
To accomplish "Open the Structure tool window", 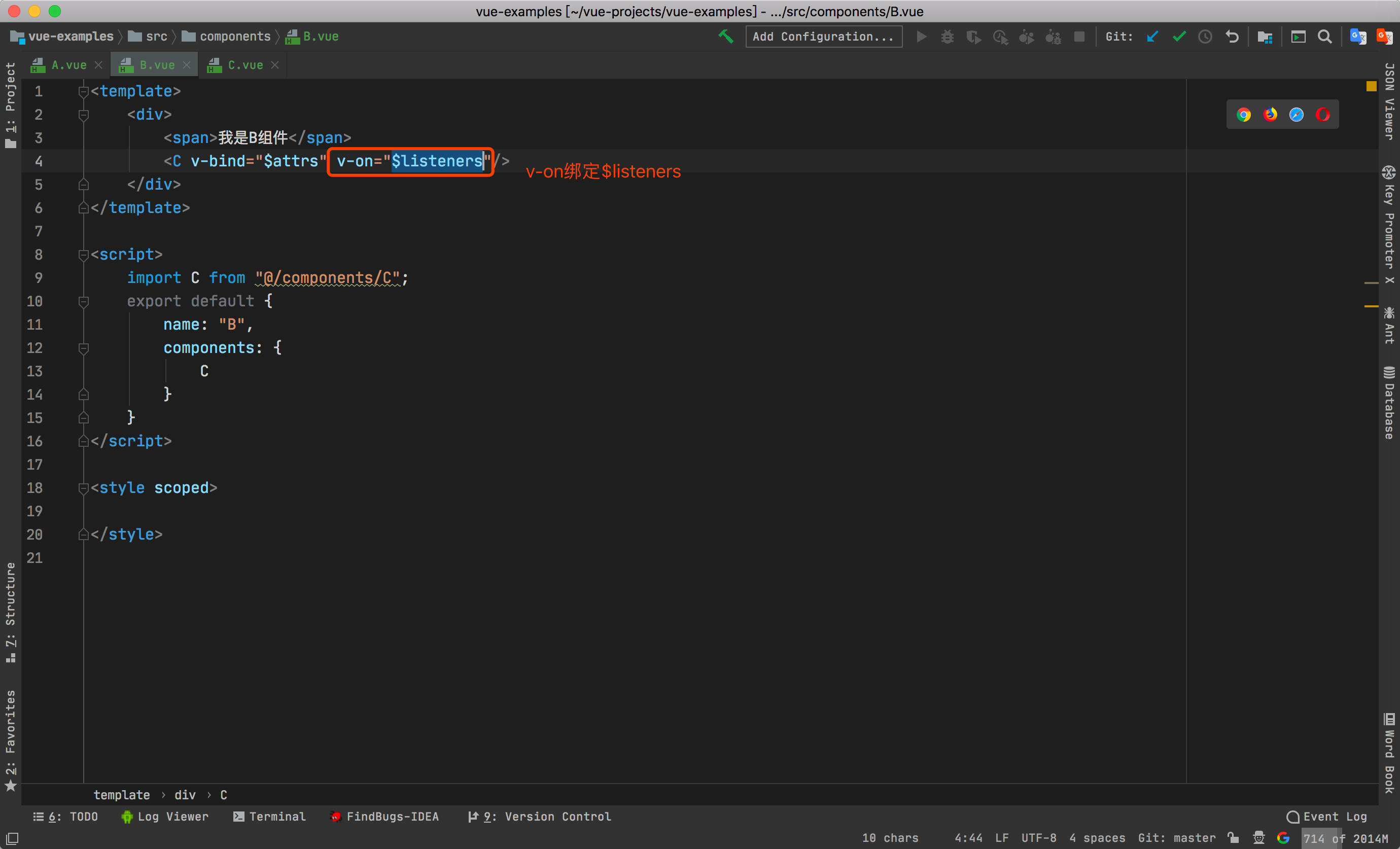I will (10, 612).
